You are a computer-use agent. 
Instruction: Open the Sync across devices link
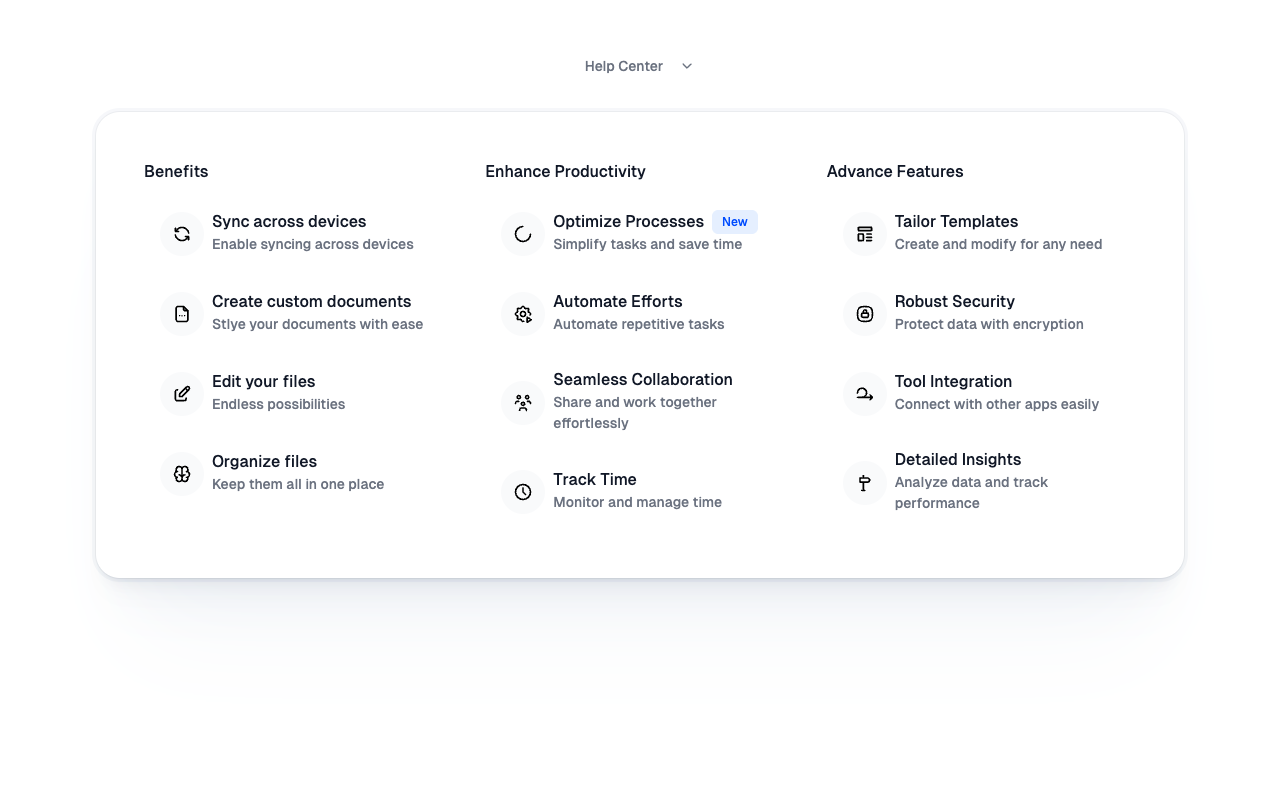coord(289,221)
